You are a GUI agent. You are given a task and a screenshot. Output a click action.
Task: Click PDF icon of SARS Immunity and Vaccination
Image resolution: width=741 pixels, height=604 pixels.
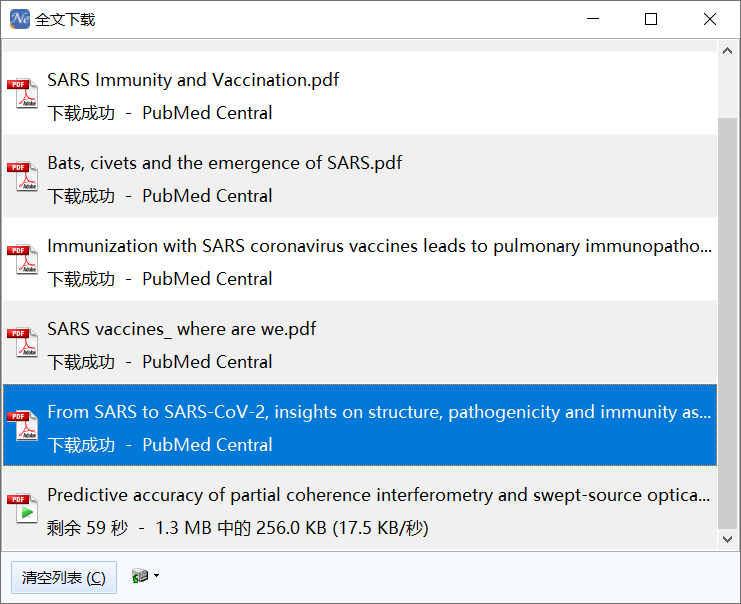tap(22, 93)
